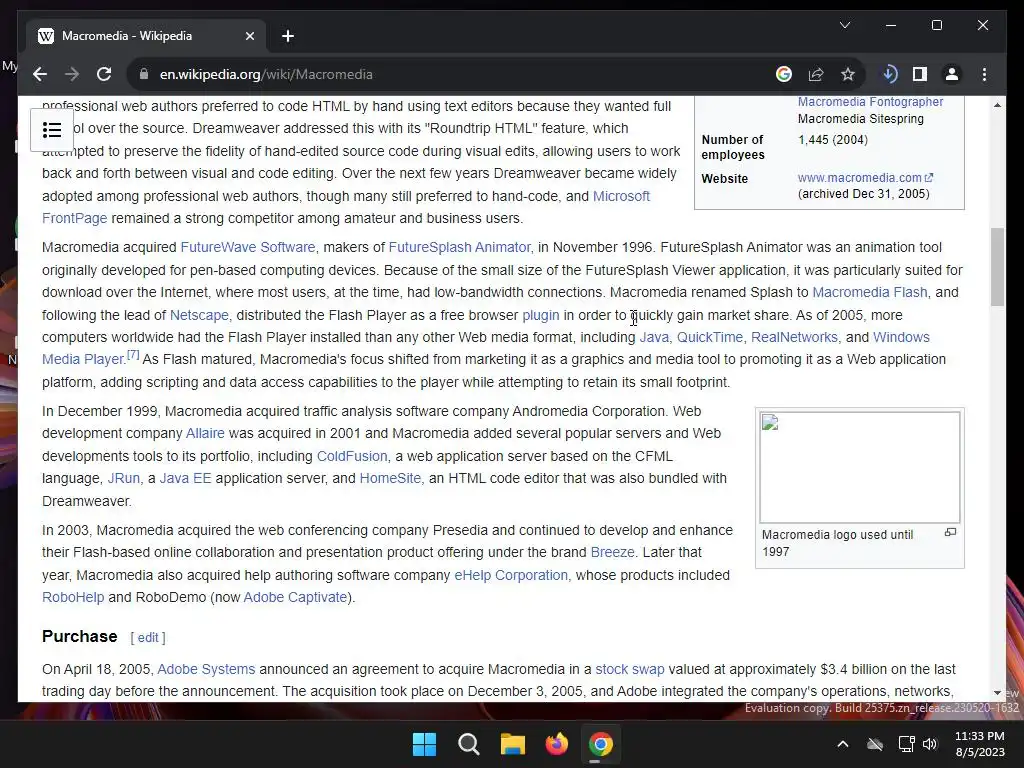Follow the Netscape link
Screen dimensions: 1024x768
[199, 315]
